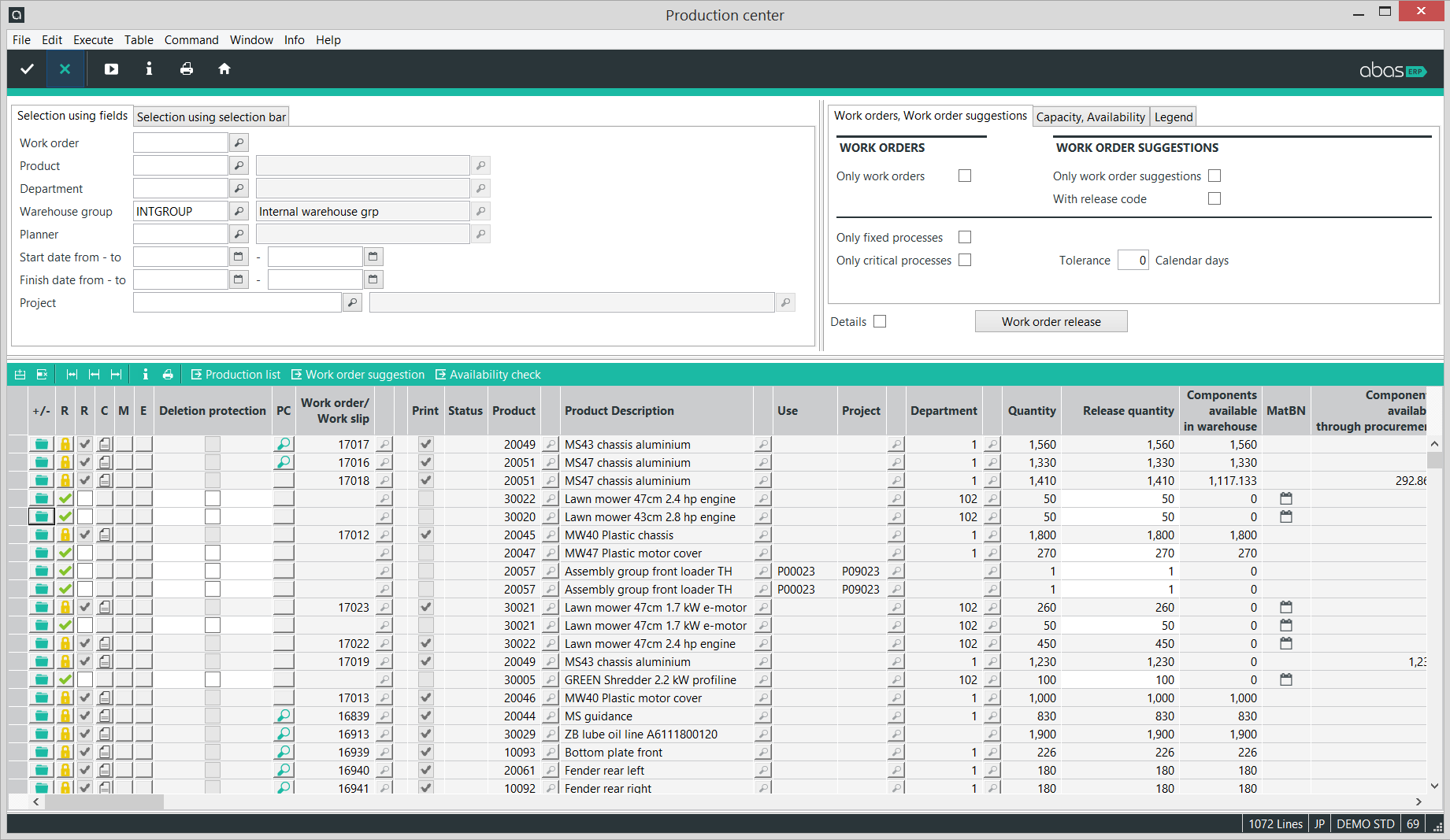Open the Execute menu
This screenshot has width=1450, height=840.
coord(93,40)
